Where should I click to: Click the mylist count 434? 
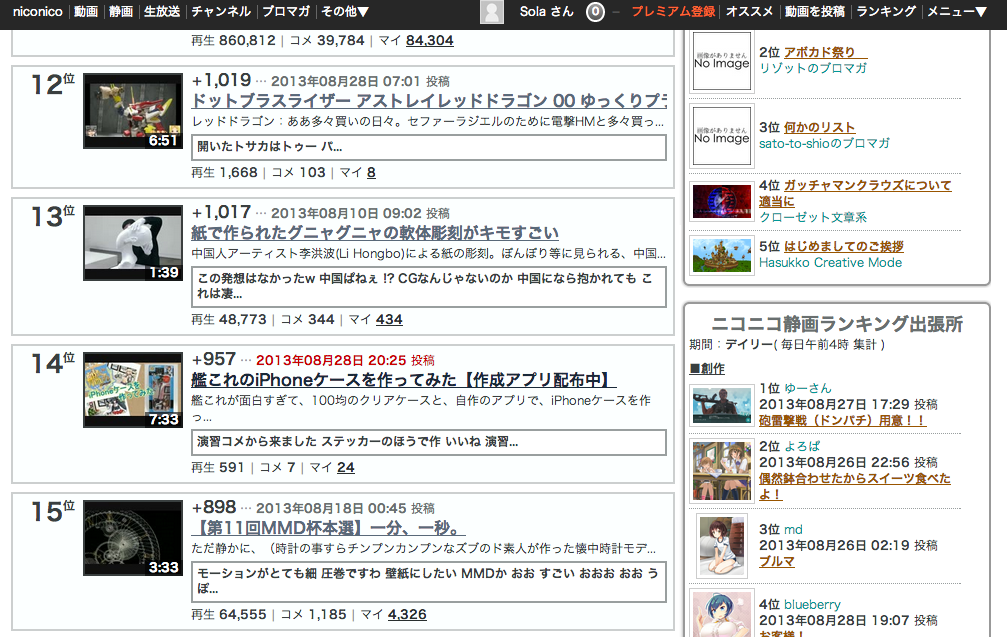(389, 320)
